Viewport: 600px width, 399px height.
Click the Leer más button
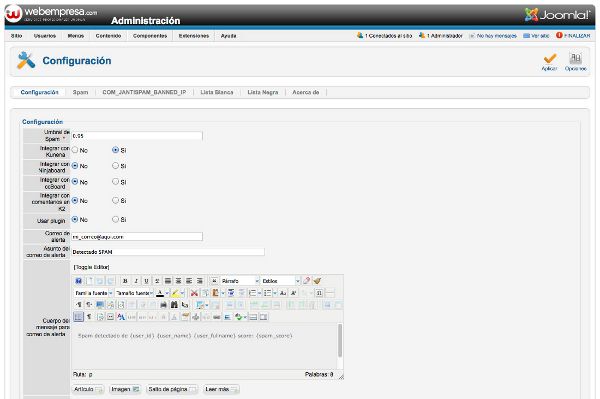(x=222, y=389)
